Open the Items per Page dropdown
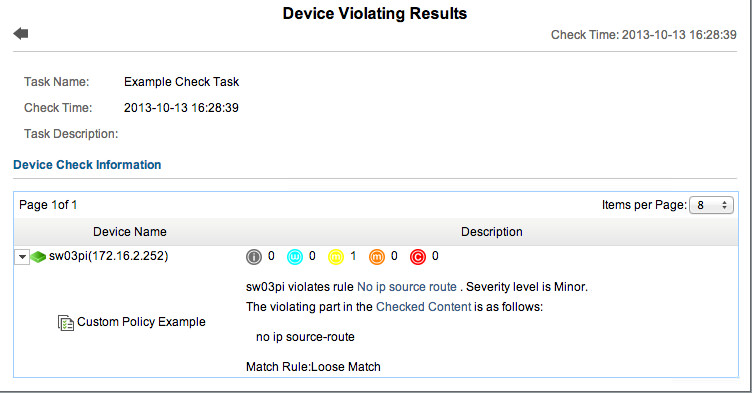Viewport: 752px width, 393px height. [x=711, y=205]
